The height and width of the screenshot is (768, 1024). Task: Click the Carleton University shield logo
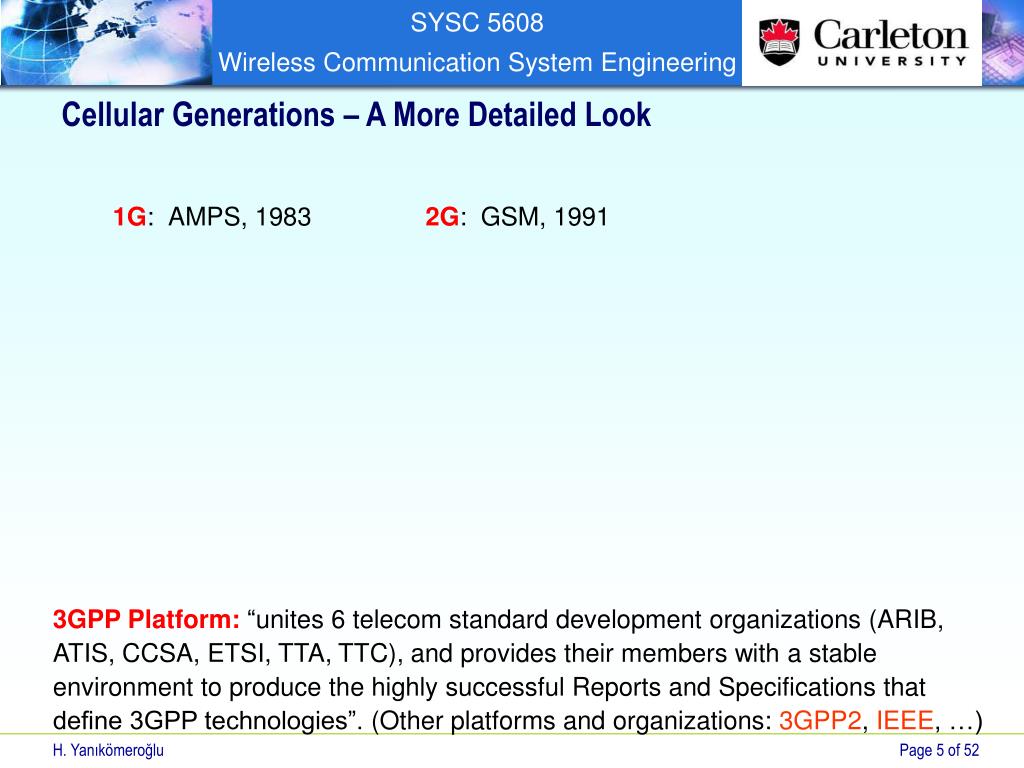coord(779,42)
